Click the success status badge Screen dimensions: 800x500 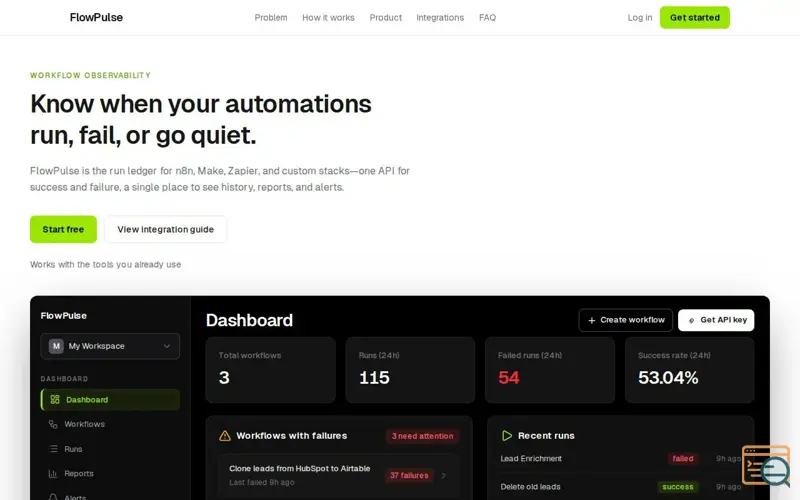coord(678,487)
